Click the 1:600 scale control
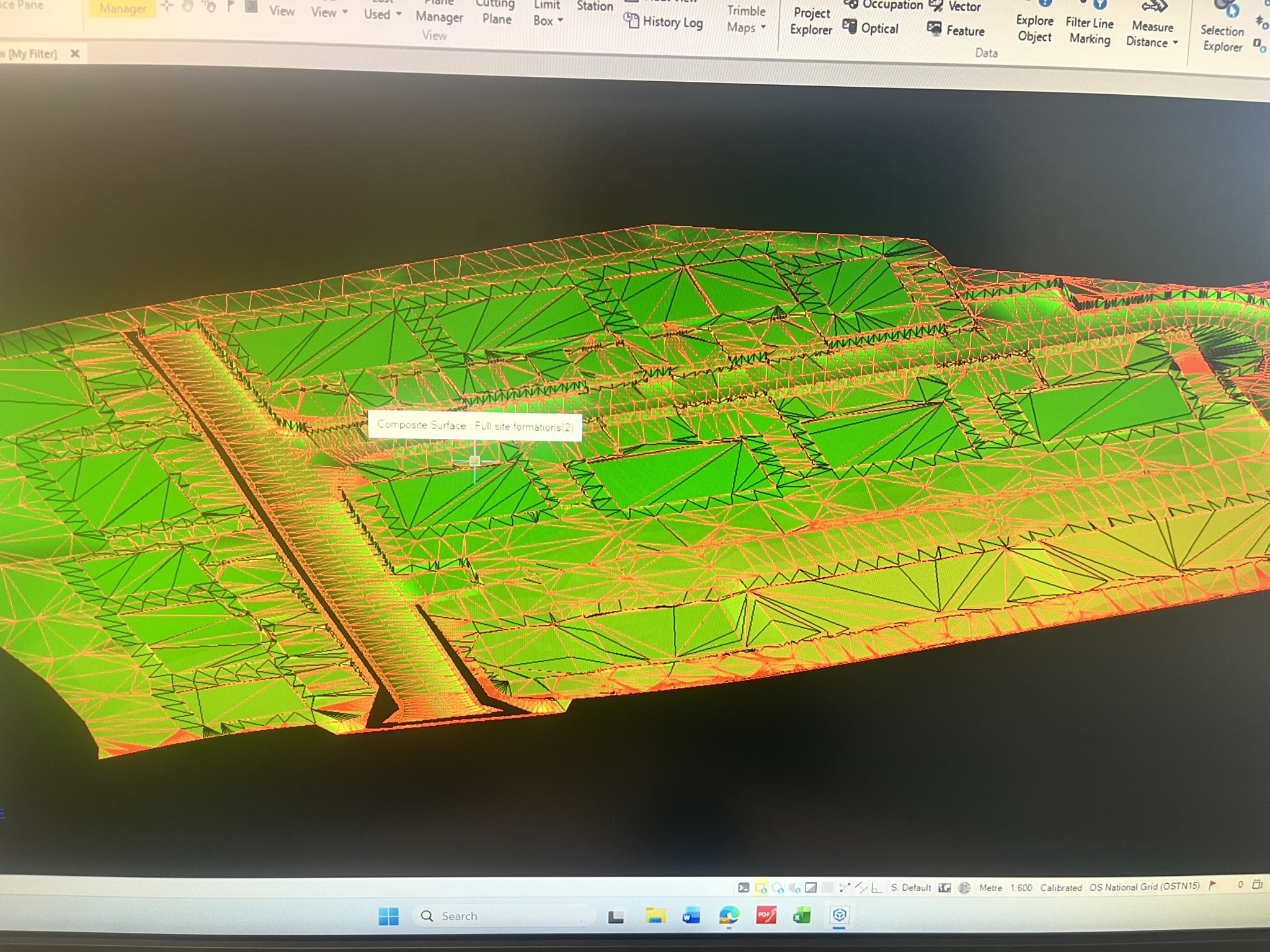The image size is (1270, 952). 1023,887
